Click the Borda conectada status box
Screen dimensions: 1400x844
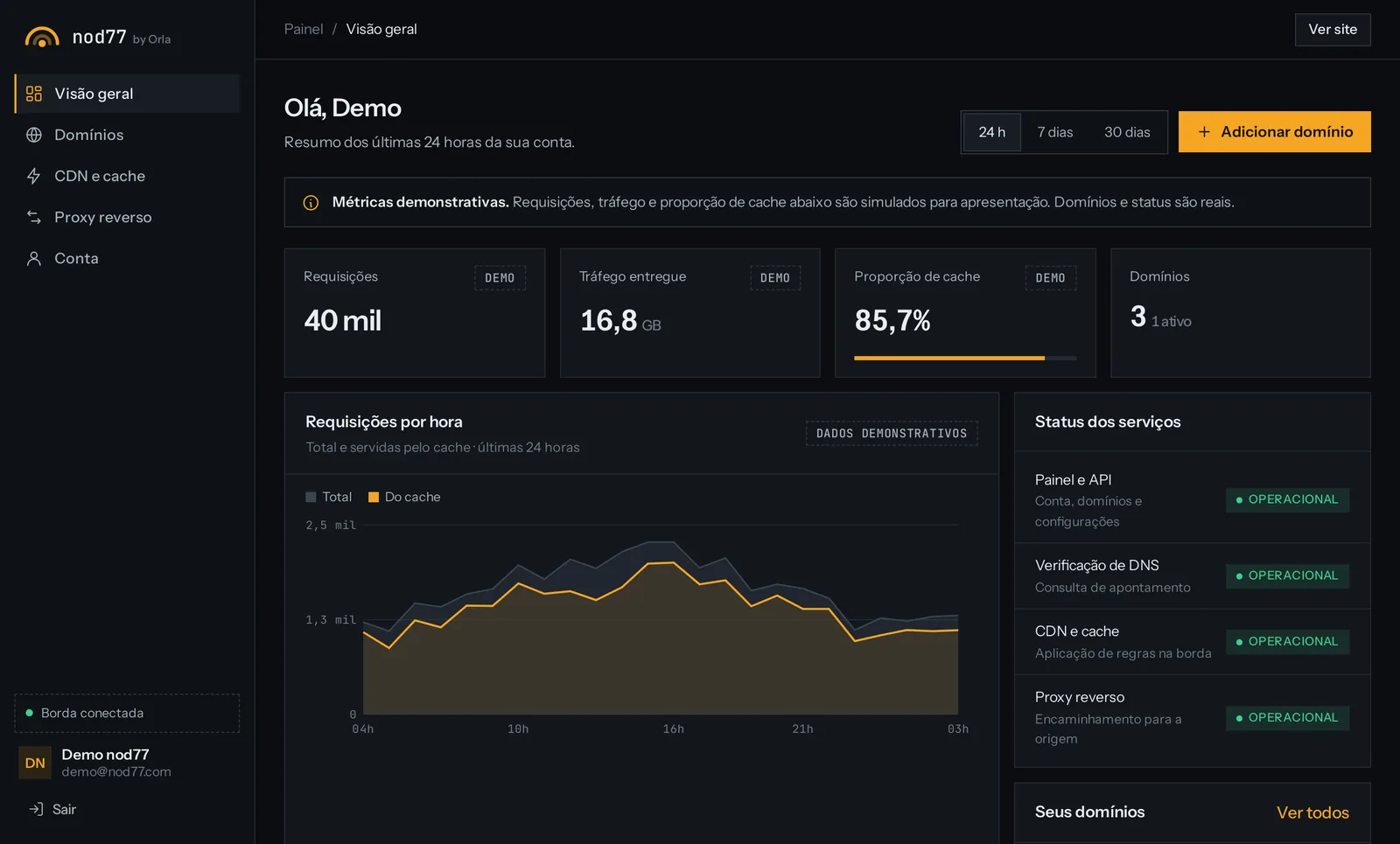click(127, 713)
